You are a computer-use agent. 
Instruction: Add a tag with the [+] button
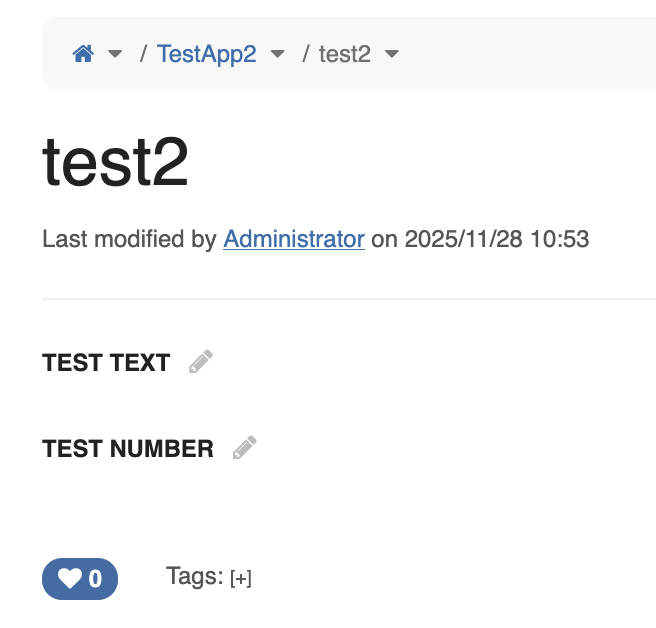click(241, 578)
